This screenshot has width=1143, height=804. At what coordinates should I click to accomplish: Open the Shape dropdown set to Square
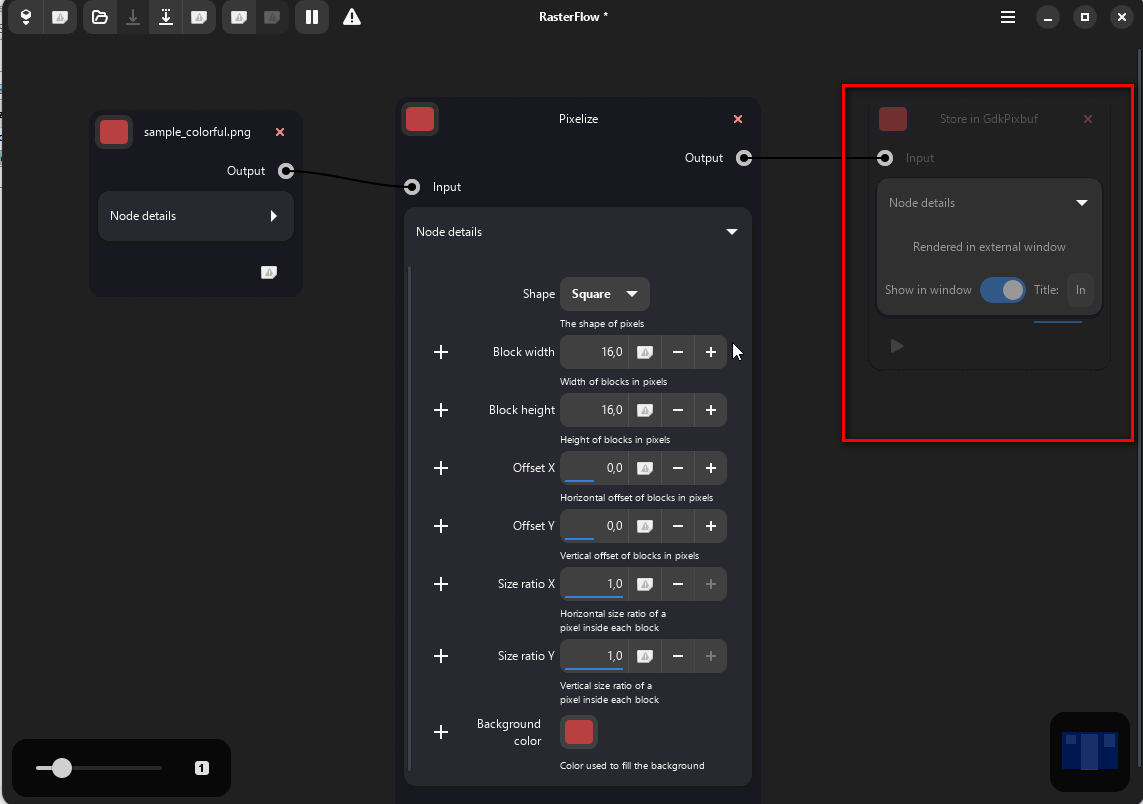click(x=604, y=294)
